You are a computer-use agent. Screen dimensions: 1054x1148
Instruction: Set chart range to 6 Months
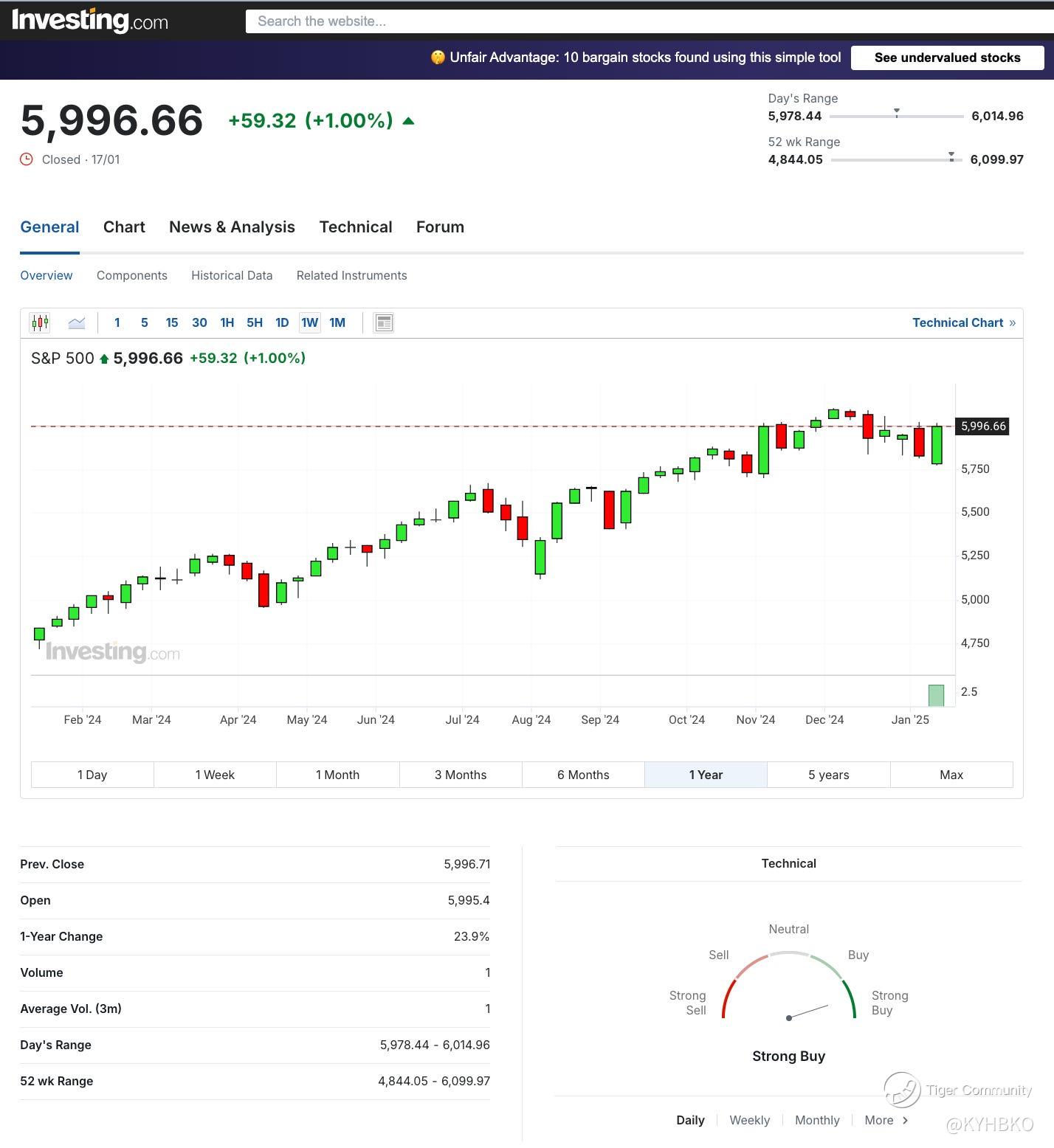point(583,775)
